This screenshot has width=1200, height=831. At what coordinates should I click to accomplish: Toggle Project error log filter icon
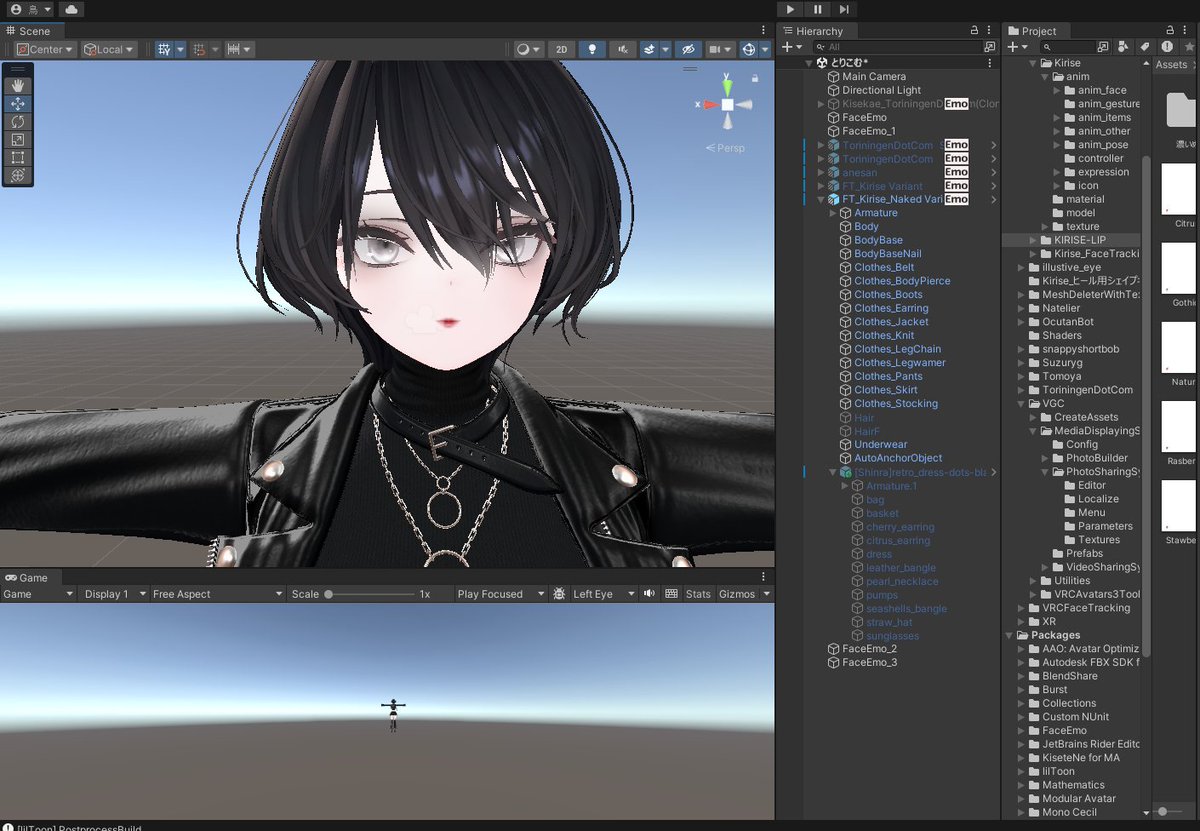(x=1166, y=47)
